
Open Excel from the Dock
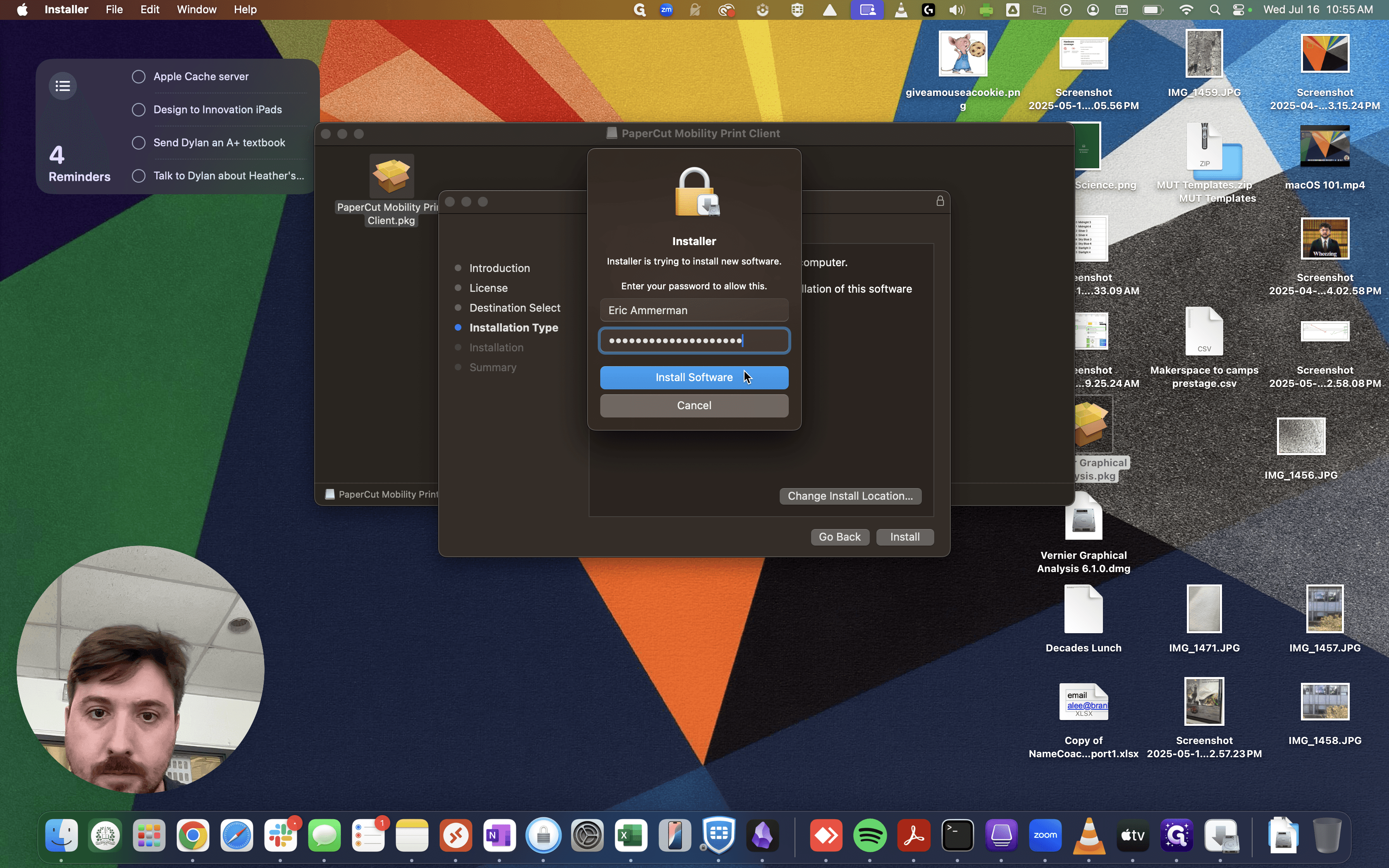[631, 835]
